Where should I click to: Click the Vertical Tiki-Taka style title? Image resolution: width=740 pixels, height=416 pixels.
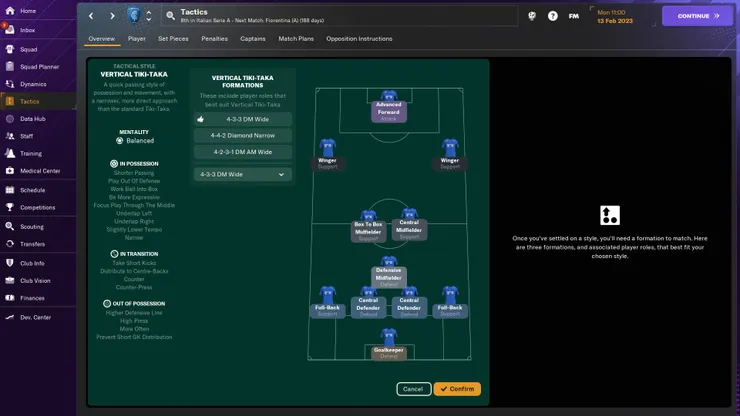pos(134,74)
